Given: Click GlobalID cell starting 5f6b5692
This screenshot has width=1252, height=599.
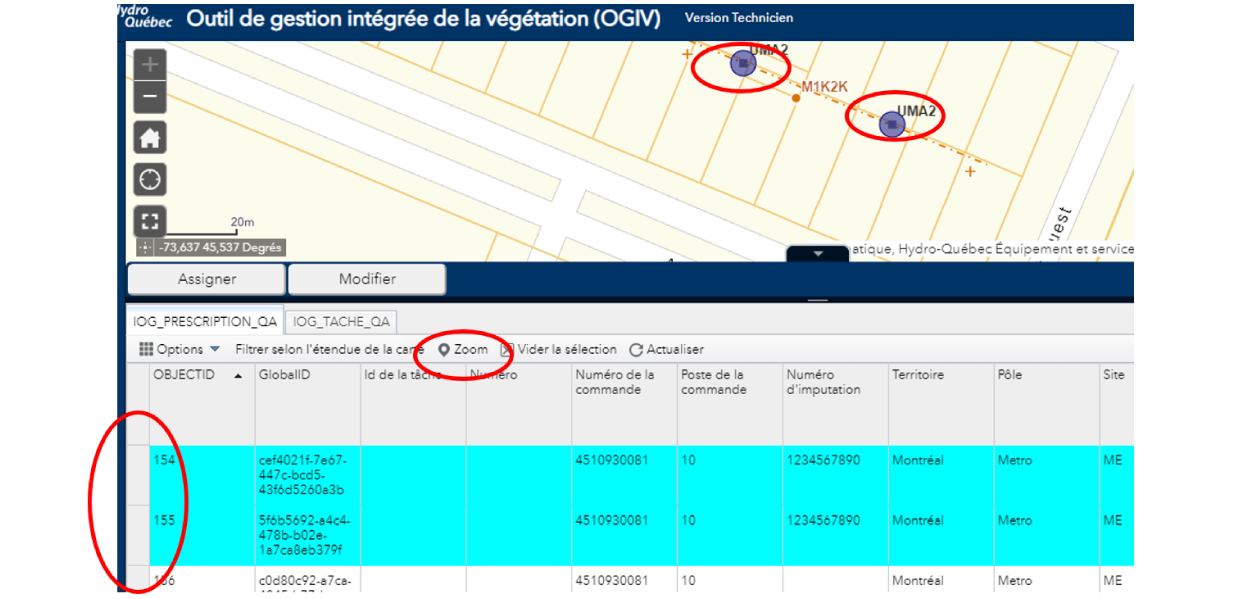Looking at the screenshot, I should click(307, 535).
